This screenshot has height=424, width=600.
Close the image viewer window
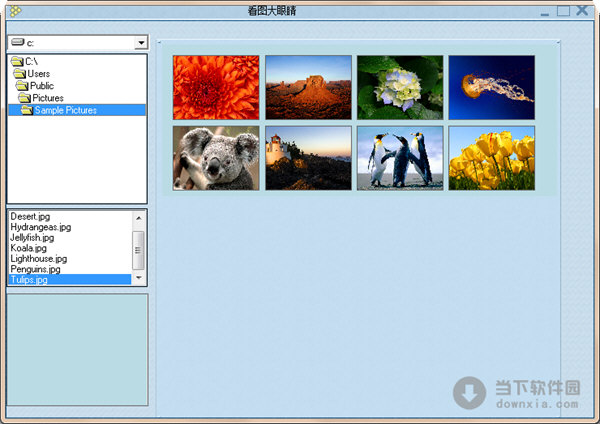pos(582,10)
